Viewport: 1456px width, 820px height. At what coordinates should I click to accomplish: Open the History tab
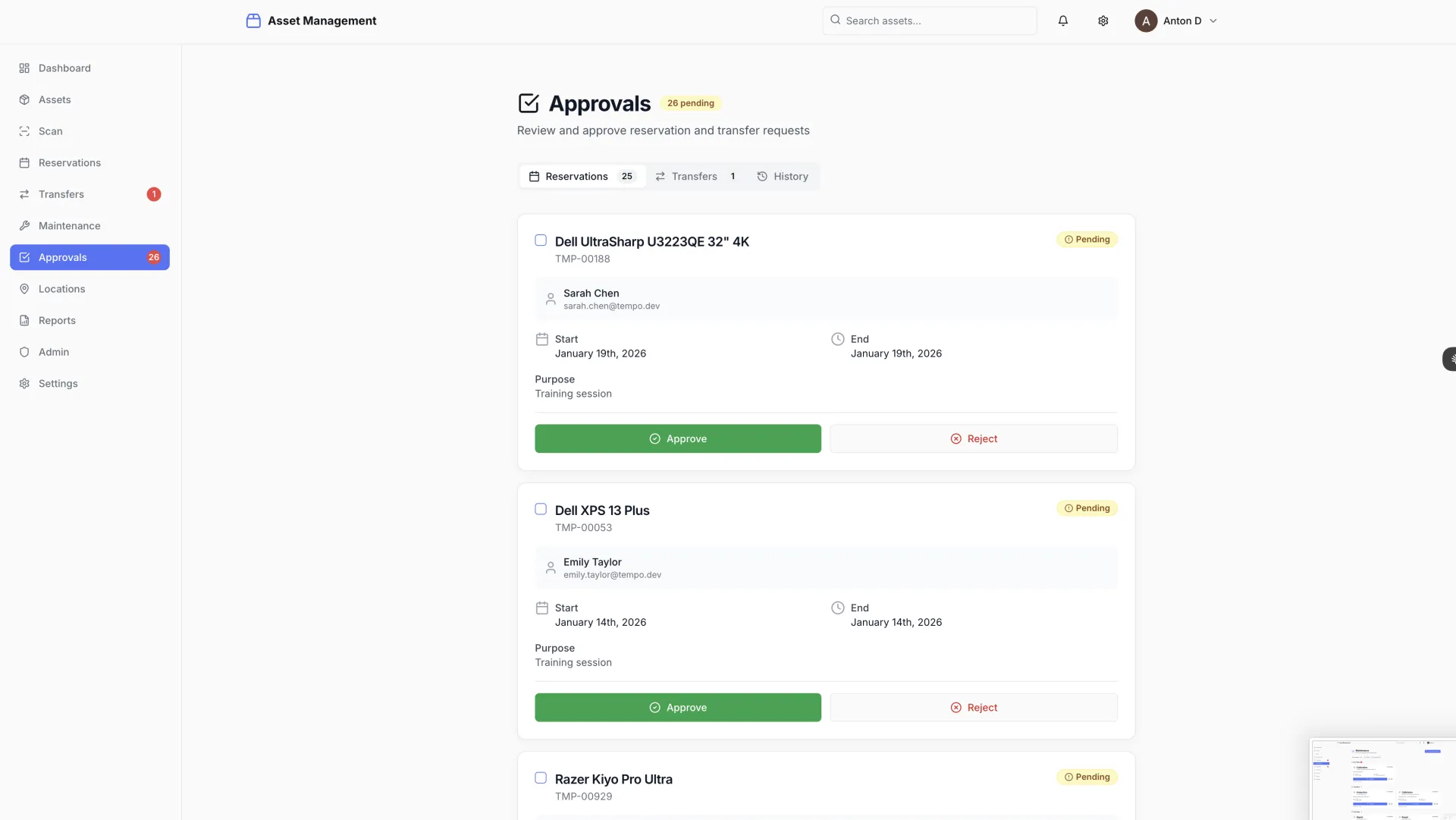pos(783,177)
